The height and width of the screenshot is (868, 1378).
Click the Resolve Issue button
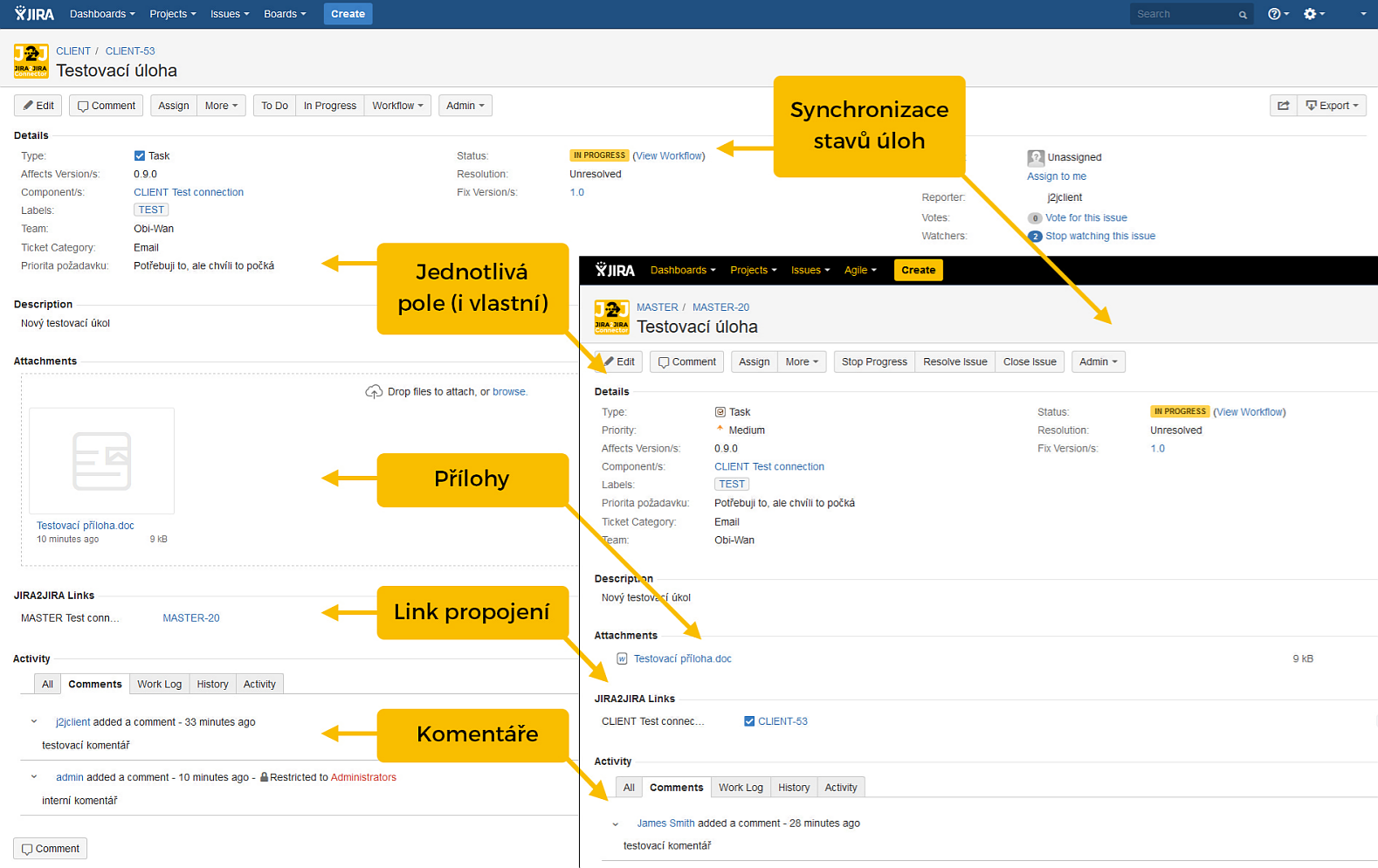point(954,362)
